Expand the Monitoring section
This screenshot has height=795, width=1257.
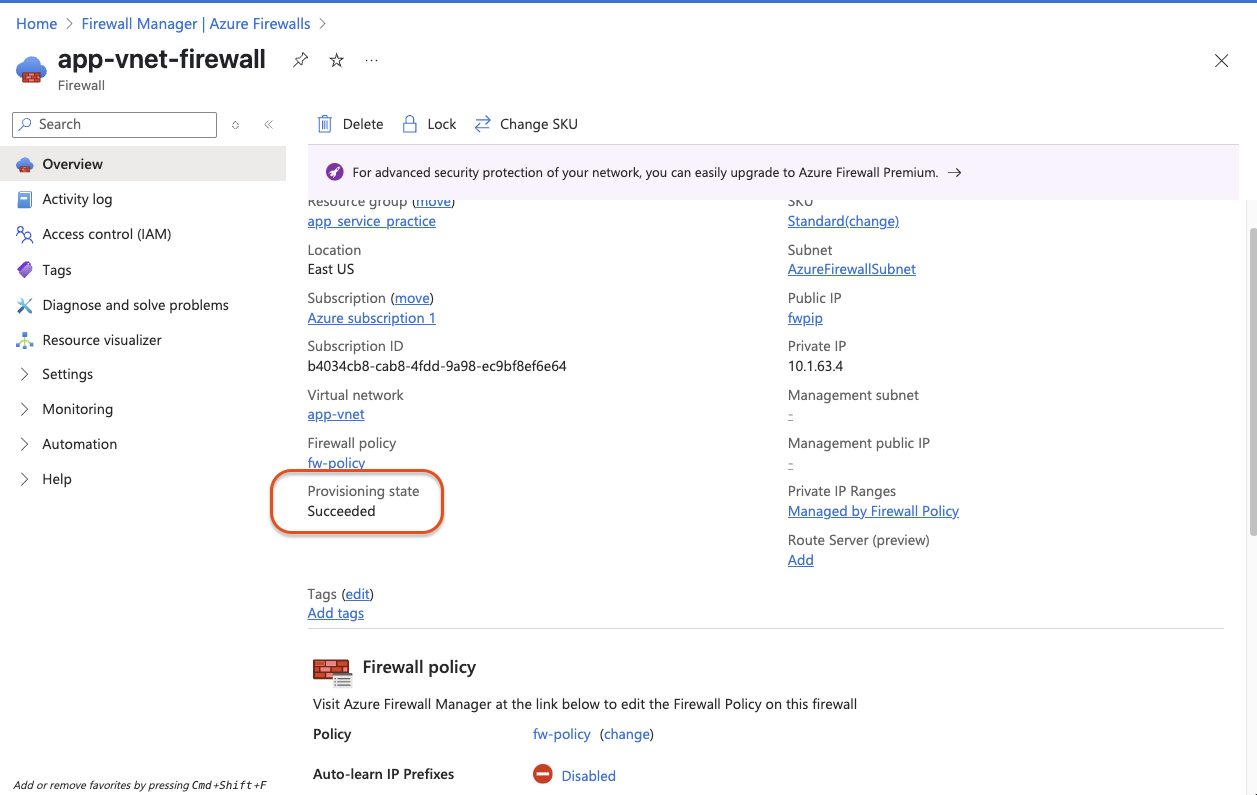point(25,409)
